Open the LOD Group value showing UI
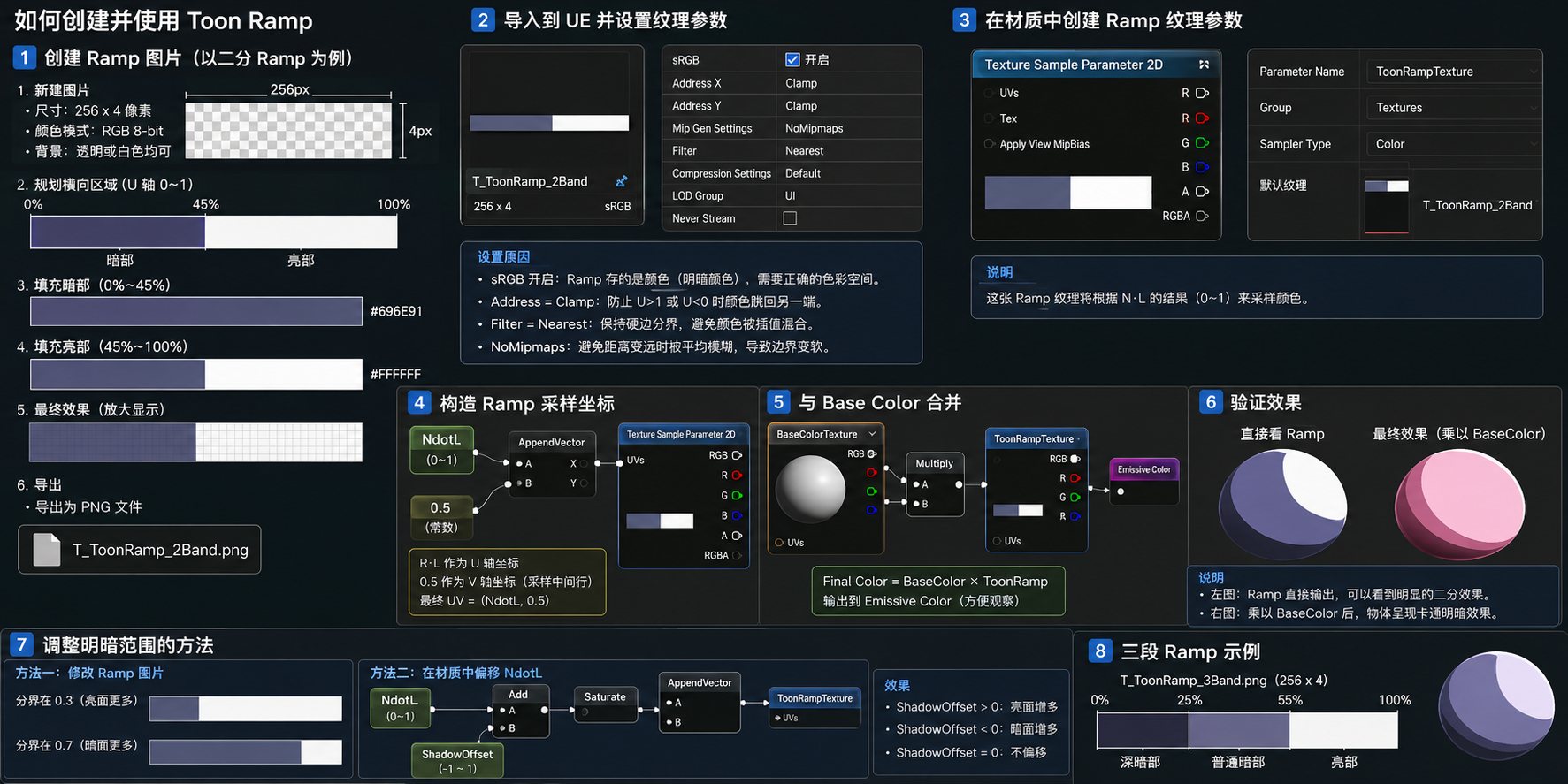 click(848, 196)
